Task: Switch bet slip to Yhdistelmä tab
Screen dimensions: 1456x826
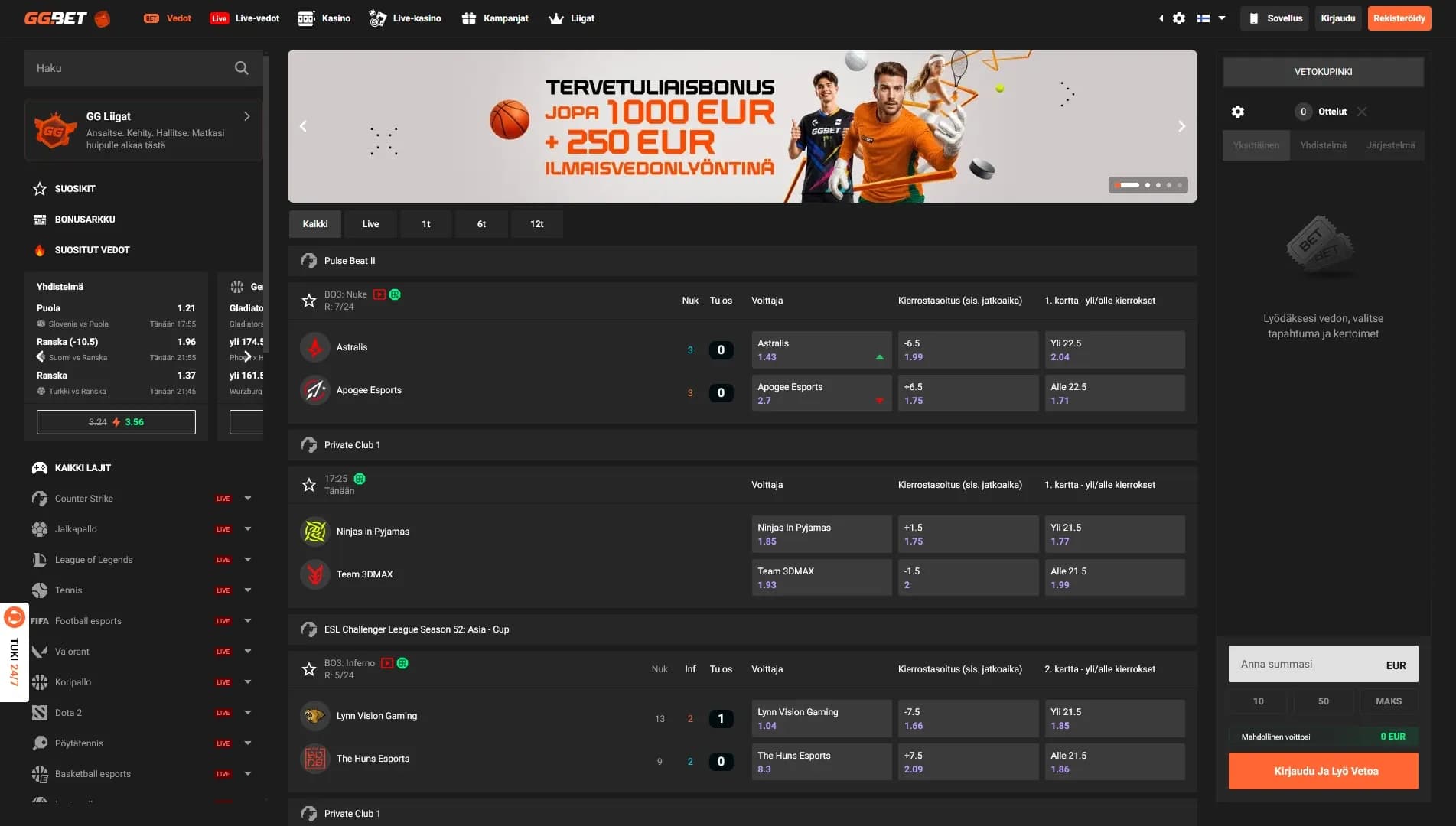Action: point(1324,145)
